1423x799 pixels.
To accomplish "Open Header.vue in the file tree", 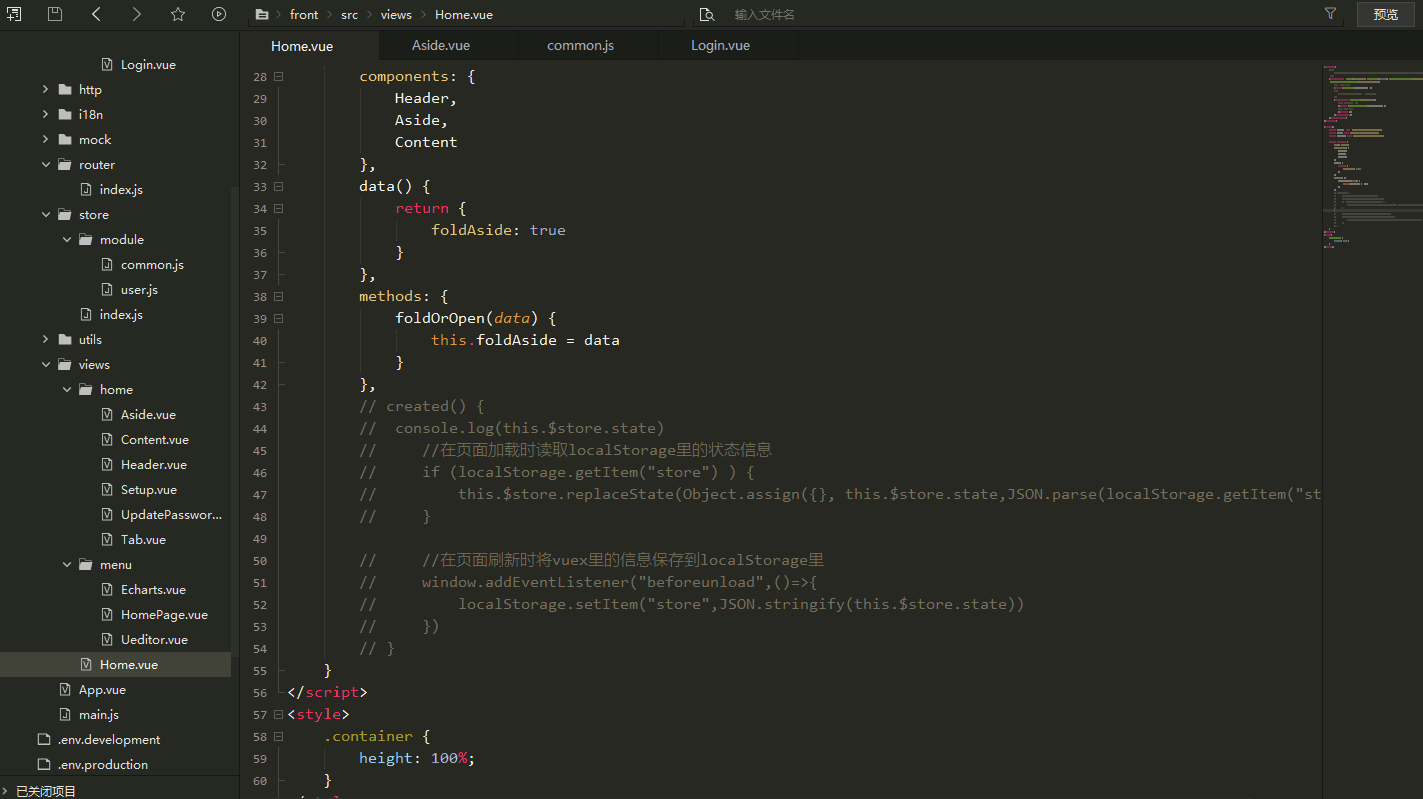I will pyautogui.click(x=153, y=464).
